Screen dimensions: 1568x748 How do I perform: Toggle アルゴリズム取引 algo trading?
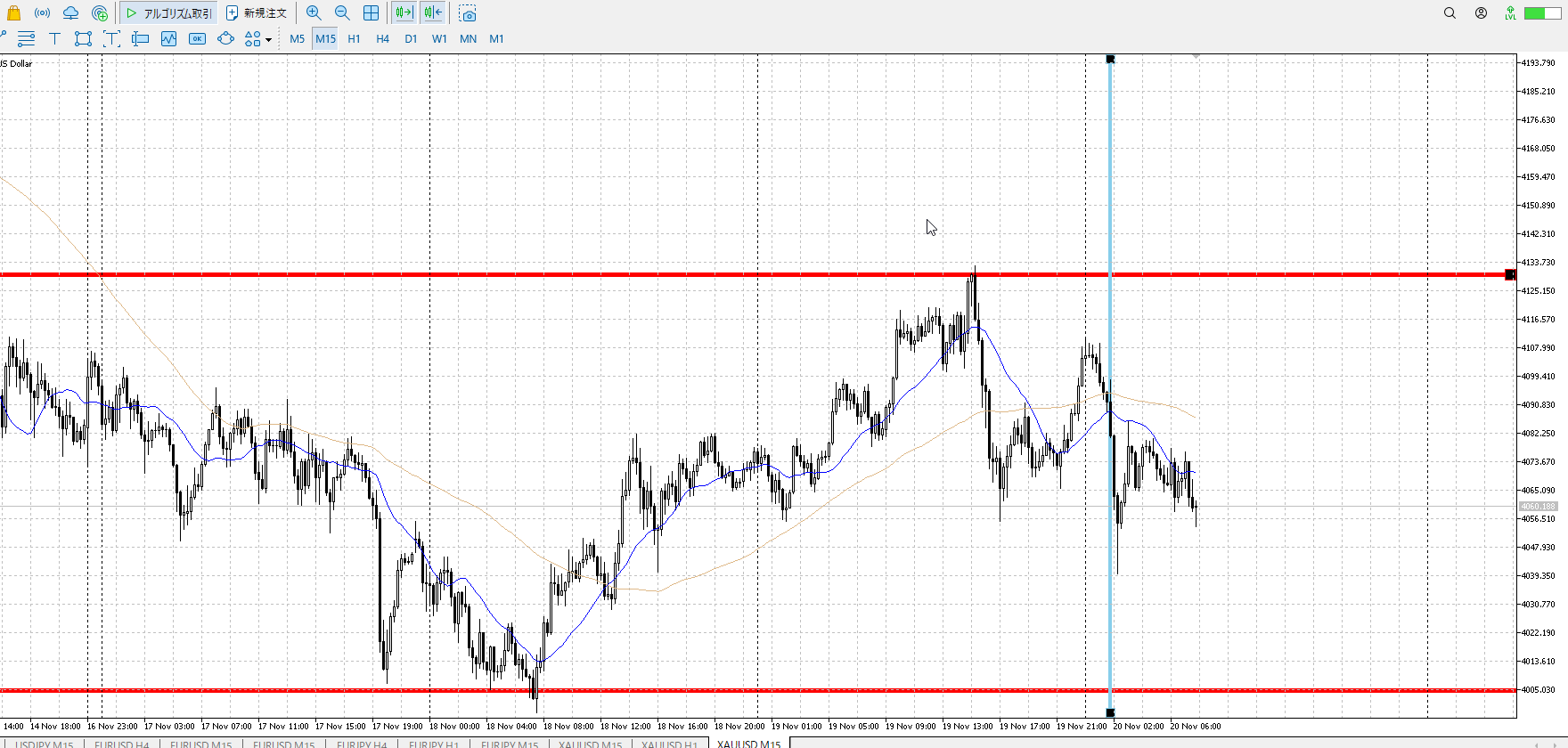[169, 13]
